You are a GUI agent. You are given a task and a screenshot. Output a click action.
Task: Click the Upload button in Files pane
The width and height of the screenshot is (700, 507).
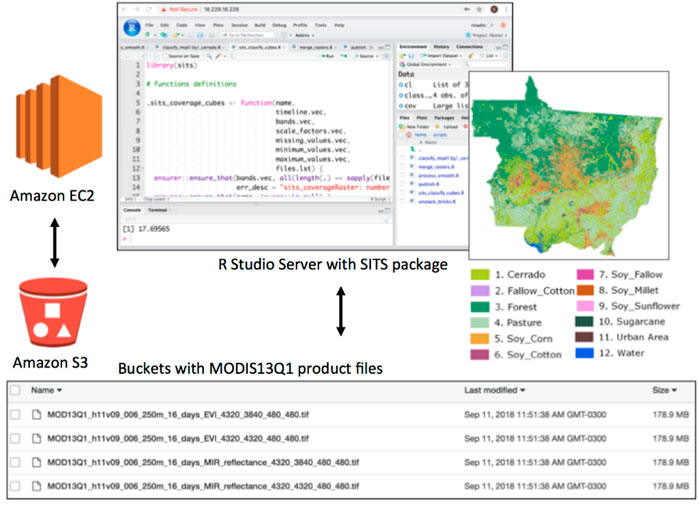click(447, 127)
